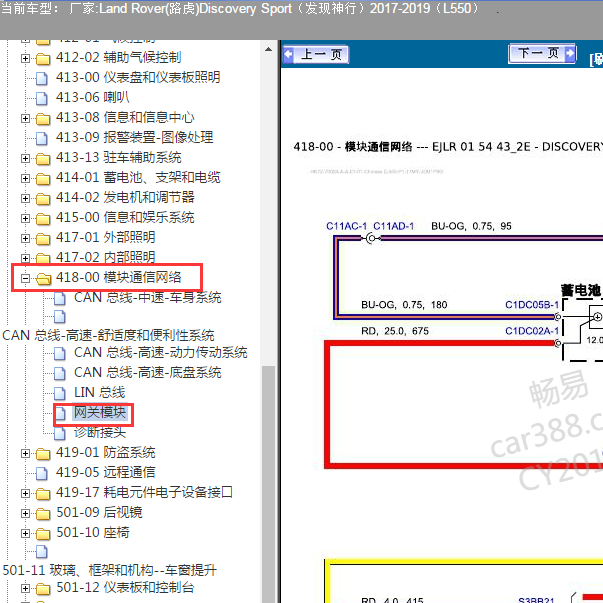Click the 417-01 外部照明 folder icon
Viewport: 603px width, 603px height.
43,239
